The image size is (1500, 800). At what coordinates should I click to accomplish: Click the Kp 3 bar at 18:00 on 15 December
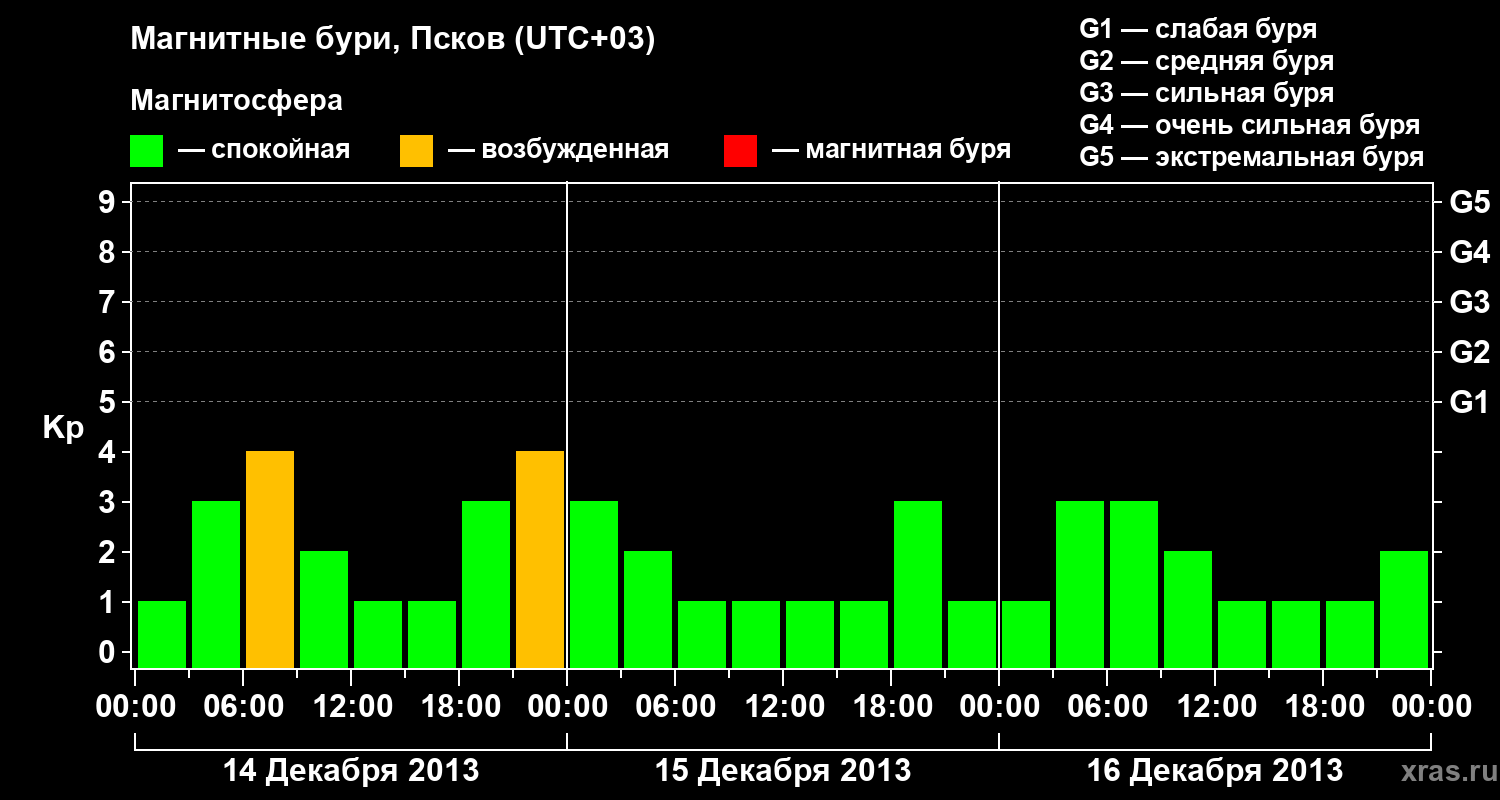point(918,585)
